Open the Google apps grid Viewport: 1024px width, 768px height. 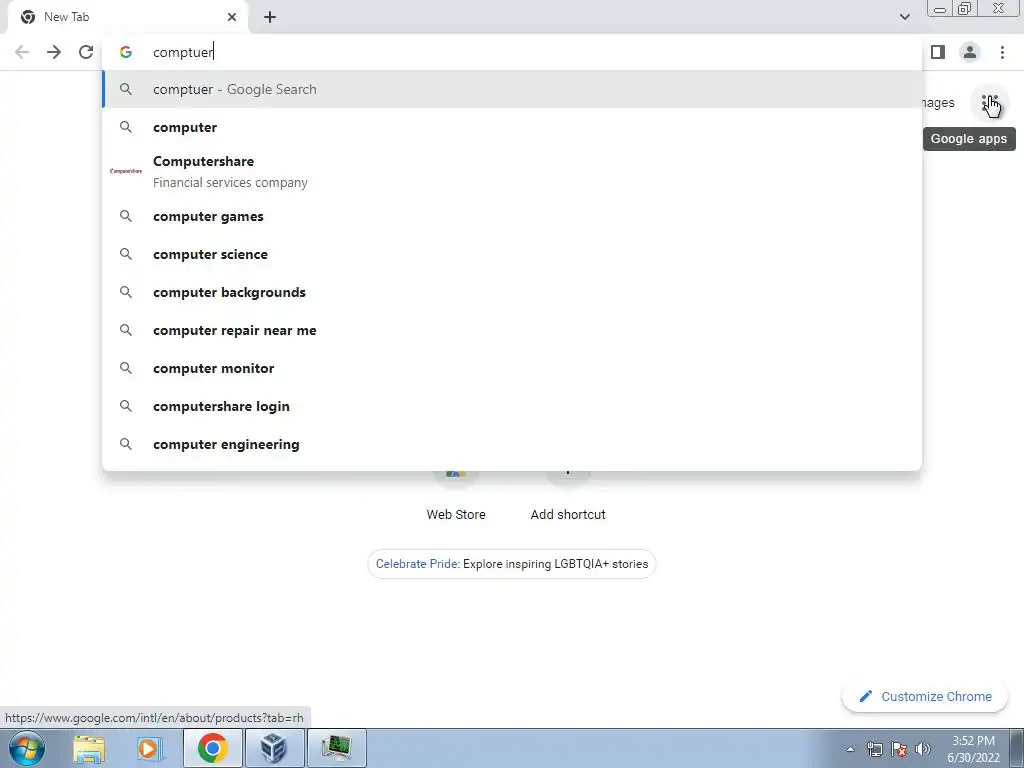(989, 103)
